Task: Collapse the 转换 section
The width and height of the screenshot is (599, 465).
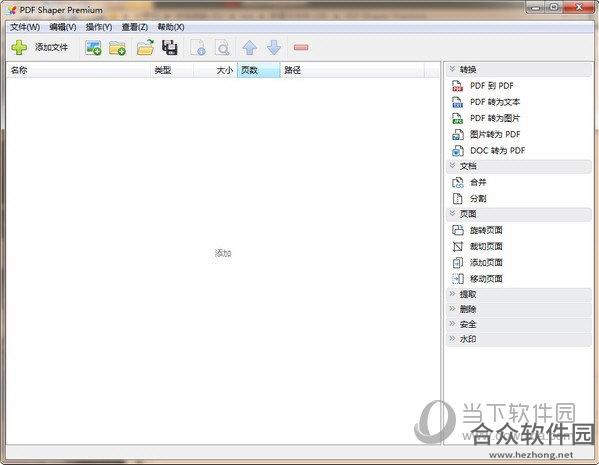Action: (519, 70)
